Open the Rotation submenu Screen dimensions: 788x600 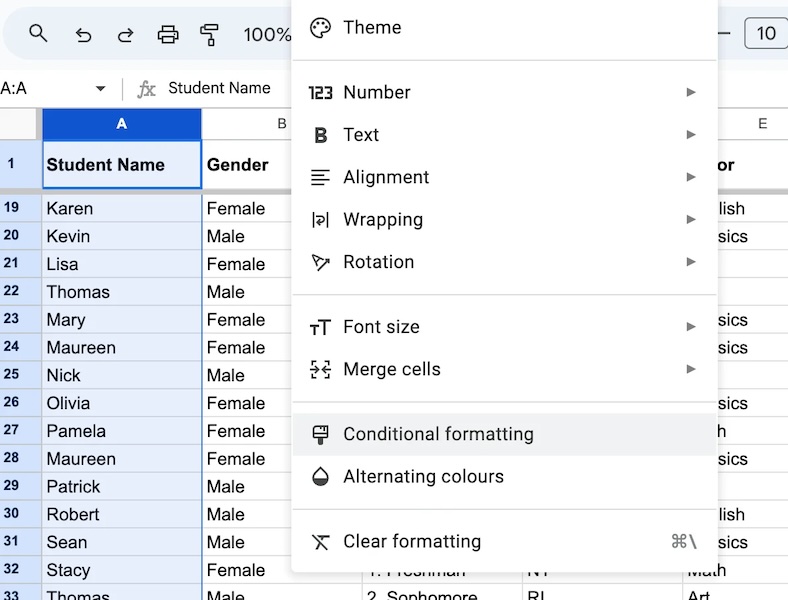point(504,262)
